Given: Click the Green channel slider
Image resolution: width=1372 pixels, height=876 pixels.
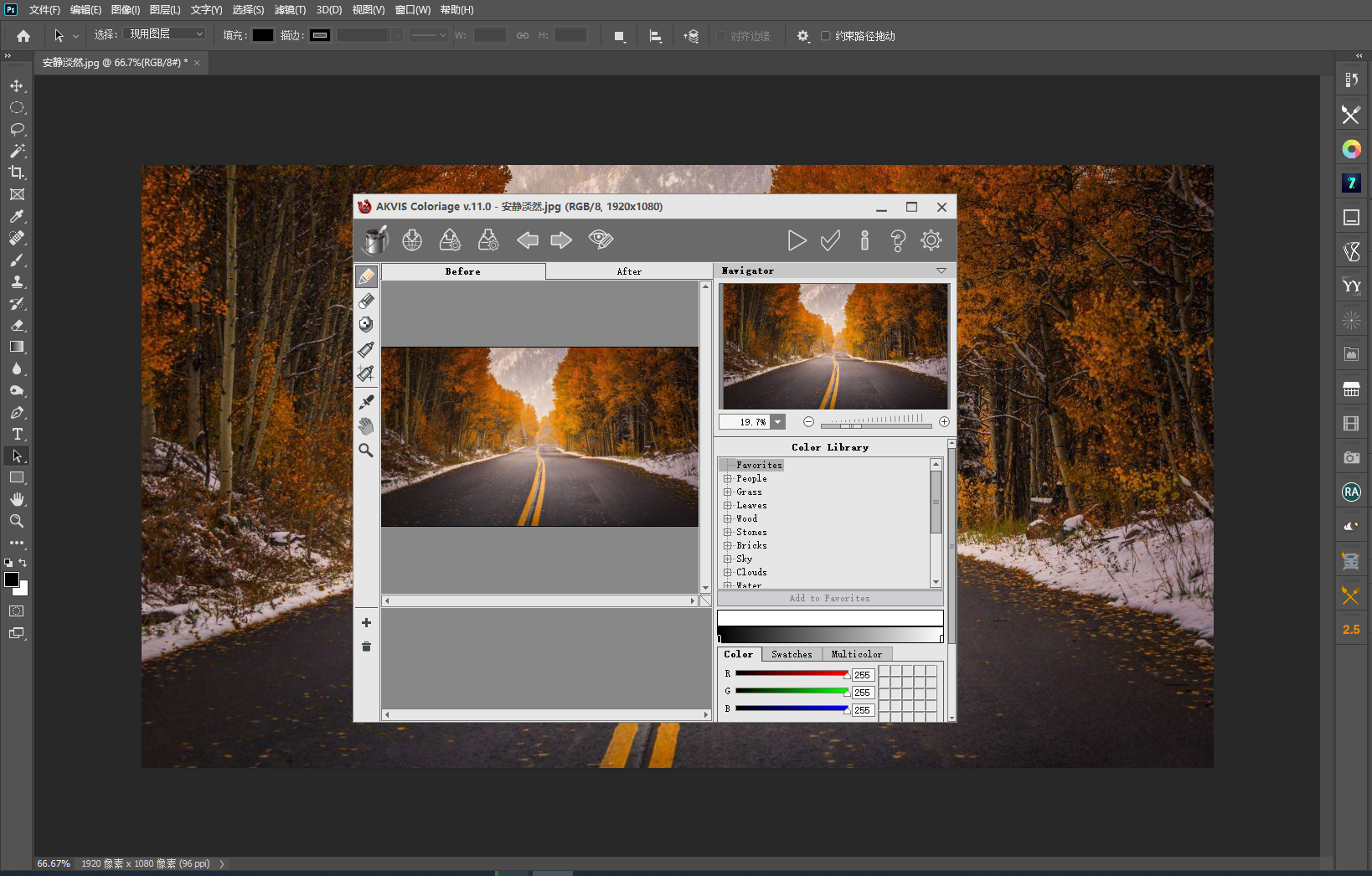Looking at the screenshot, I should pyautogui.click(x=792, y=691).
